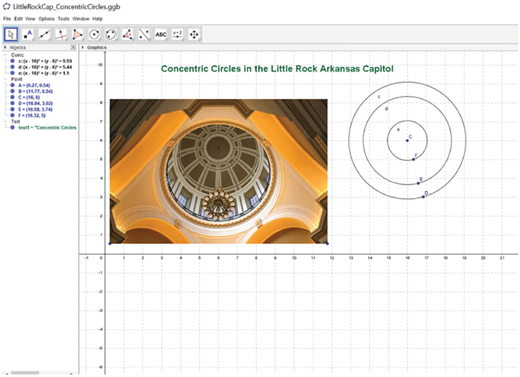Click the green Concentric Circles title text

(277, 69)
